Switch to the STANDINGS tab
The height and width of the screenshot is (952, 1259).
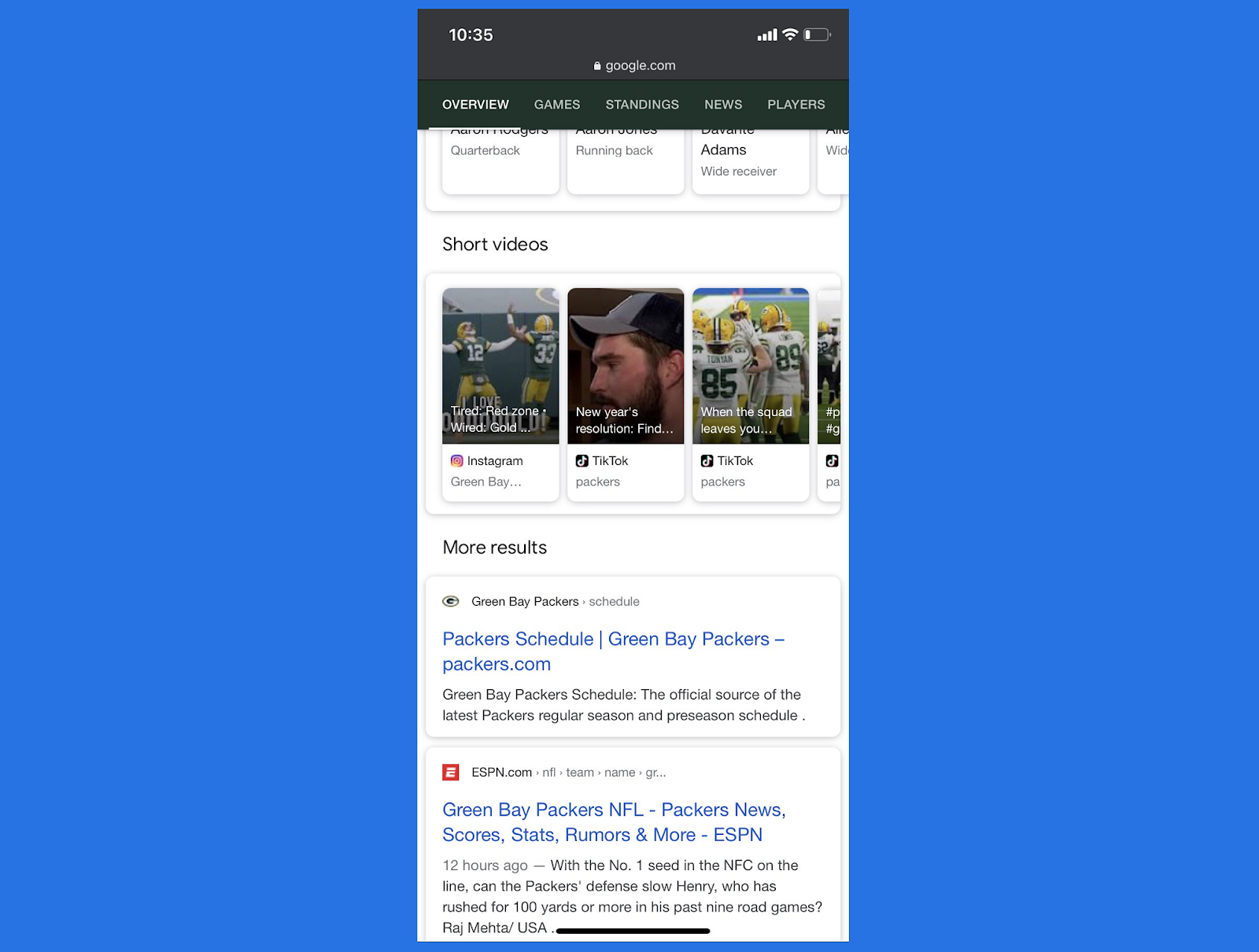[x=642, y=104]
